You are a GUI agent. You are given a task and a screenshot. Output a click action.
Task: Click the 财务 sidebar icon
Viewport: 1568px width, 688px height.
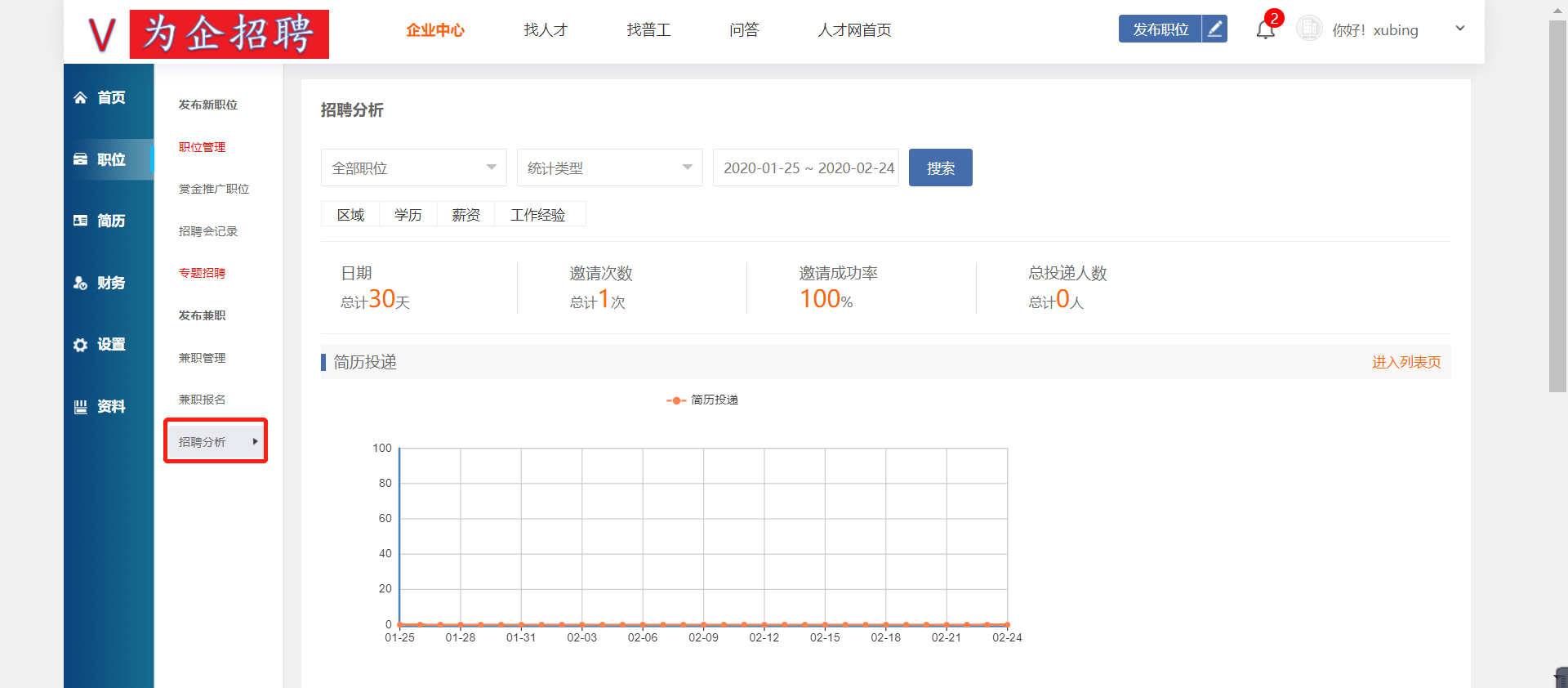[x=80, y=283]
